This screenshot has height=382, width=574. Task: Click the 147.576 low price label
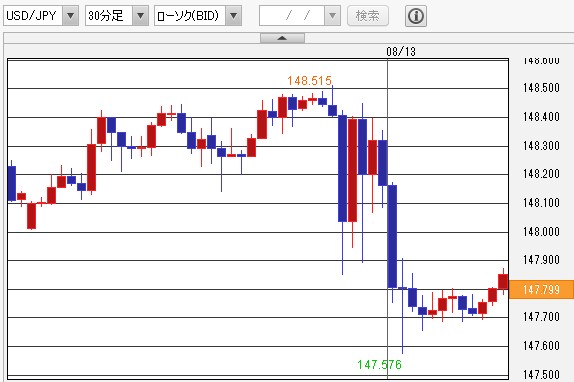pyautogui.click(x=380, y=364)
